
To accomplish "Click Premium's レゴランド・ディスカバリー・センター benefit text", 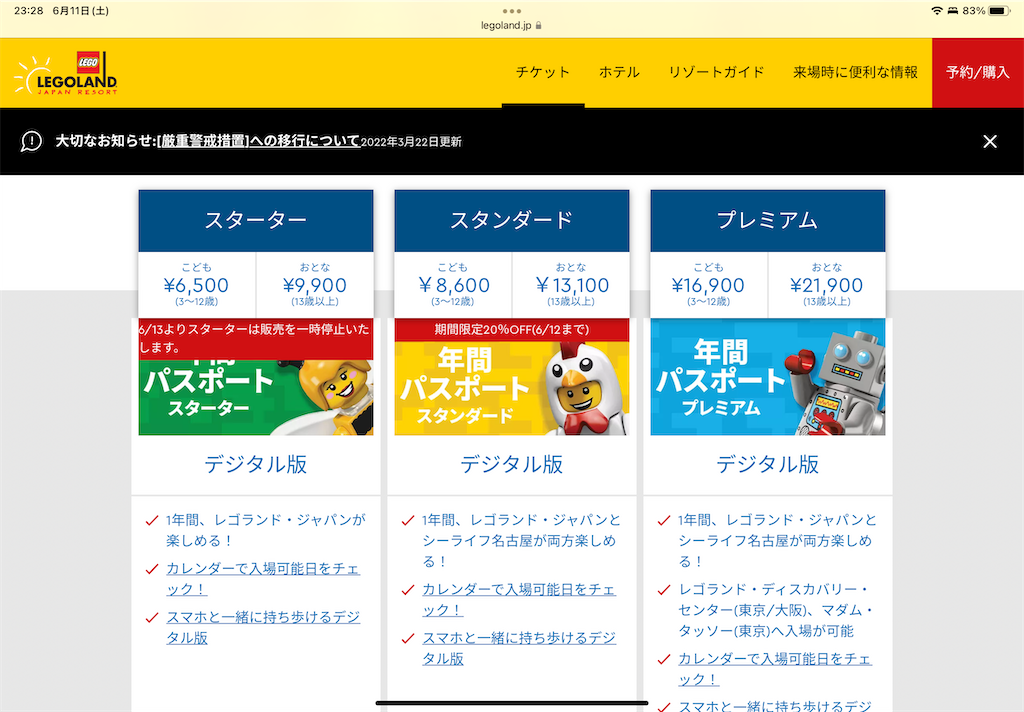I will (x=775, y=610).
